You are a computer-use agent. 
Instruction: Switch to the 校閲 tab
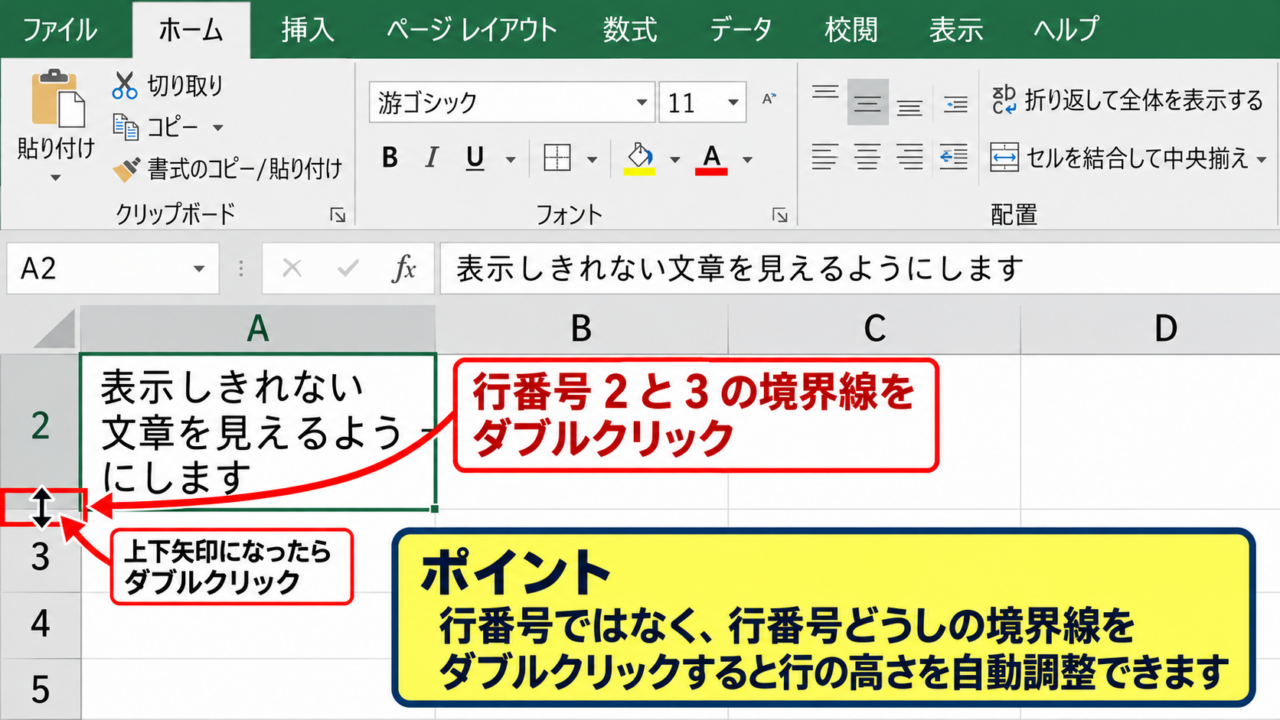(x=851, y=29)
